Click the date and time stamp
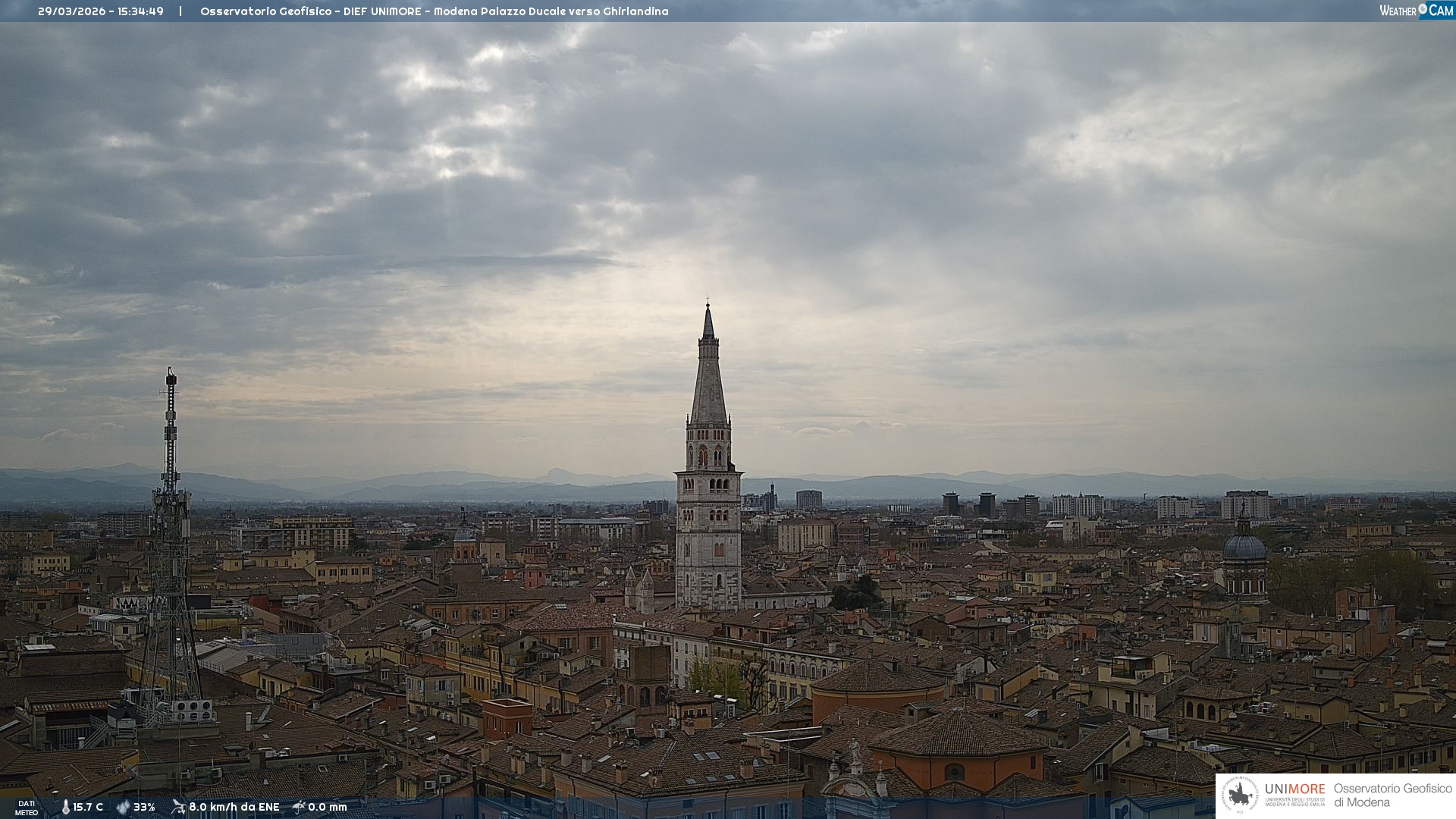The image size is (1456, 819). point(101,11)
